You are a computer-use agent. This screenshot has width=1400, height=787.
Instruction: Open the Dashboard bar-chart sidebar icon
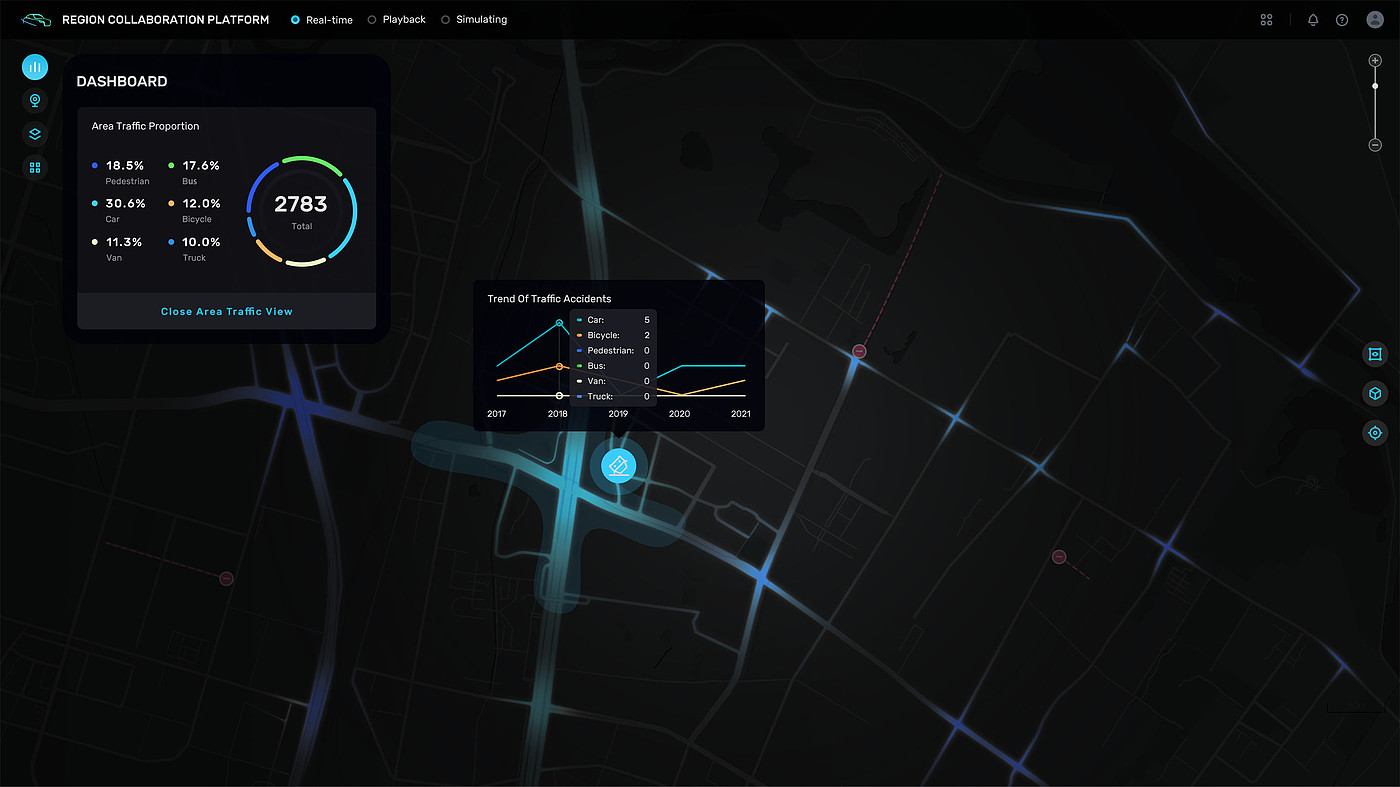tap(35, 67)
